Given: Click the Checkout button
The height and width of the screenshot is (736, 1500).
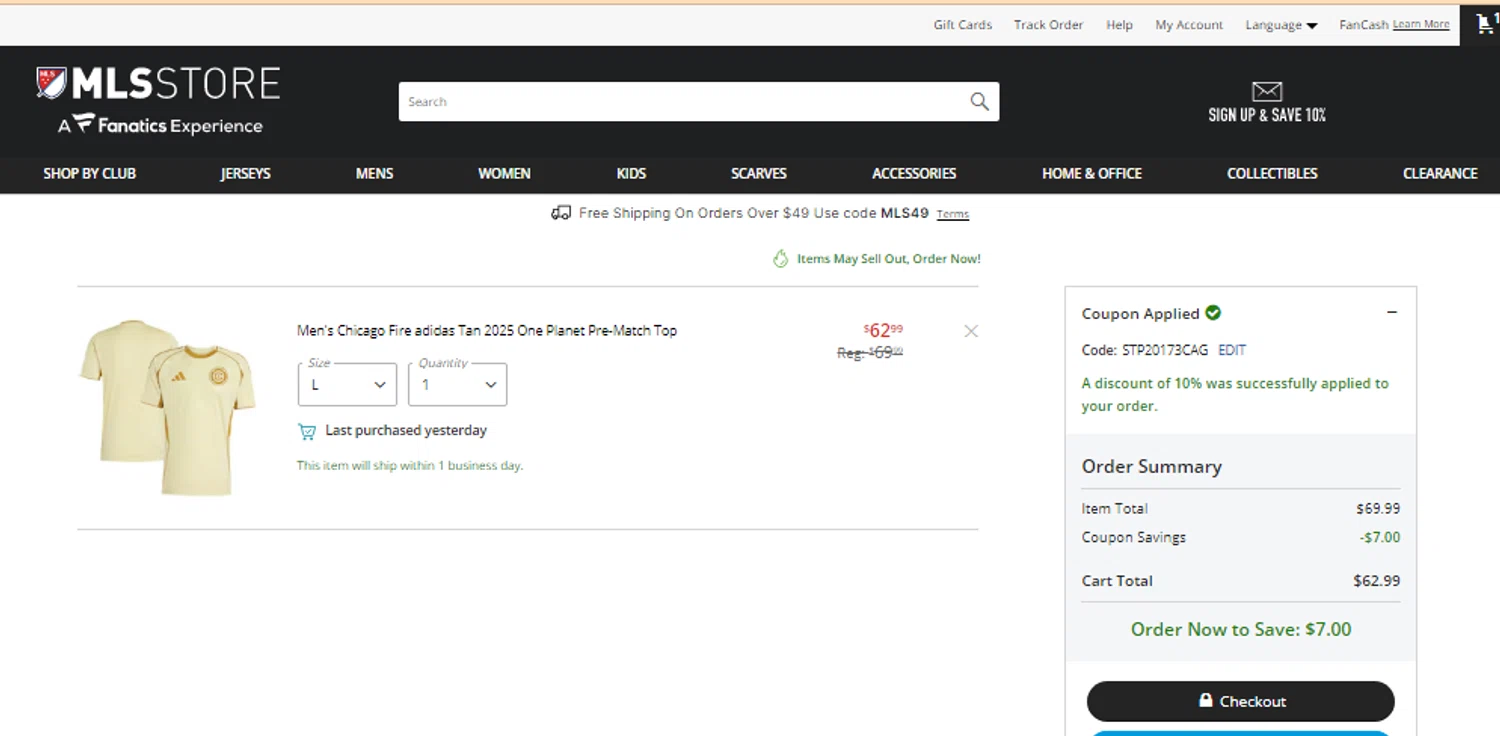Looking at the screenshot, I should tap(1241, 701).
